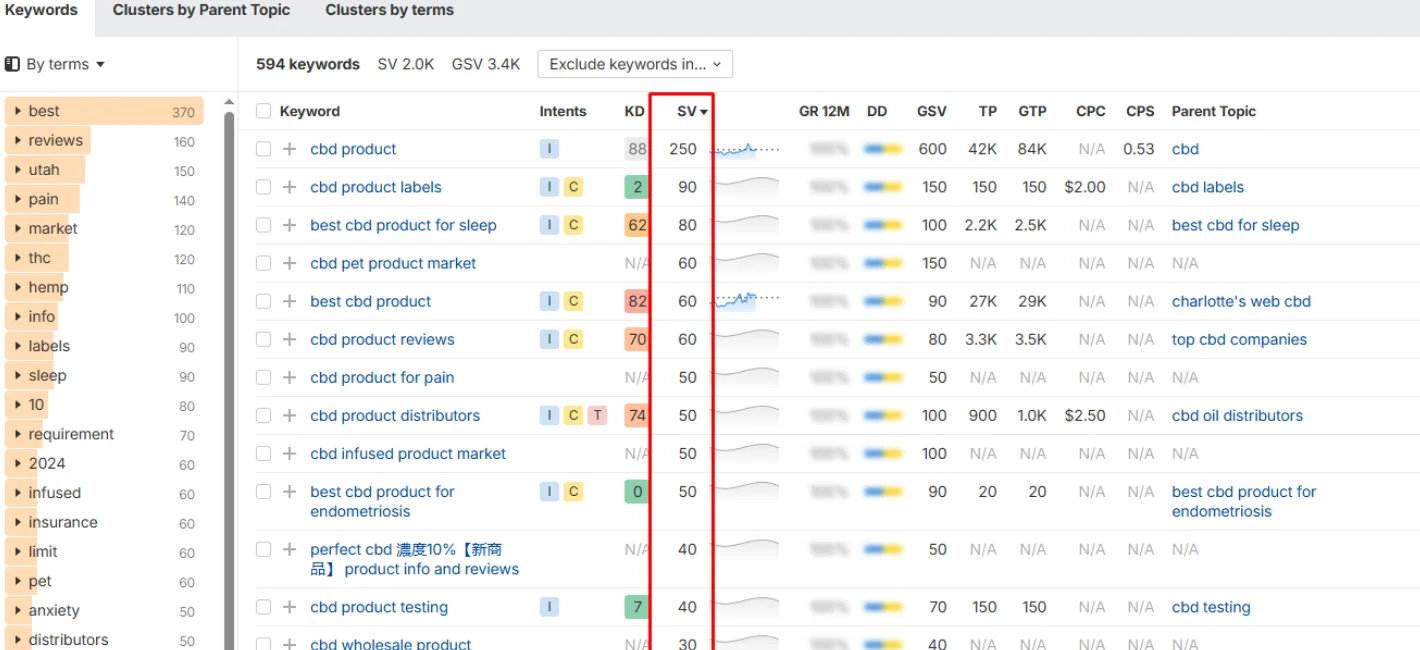Viewport: 1420px width, 650px height.
Task: Open trend sparkline for best cbd product
Action: point(745,301)
